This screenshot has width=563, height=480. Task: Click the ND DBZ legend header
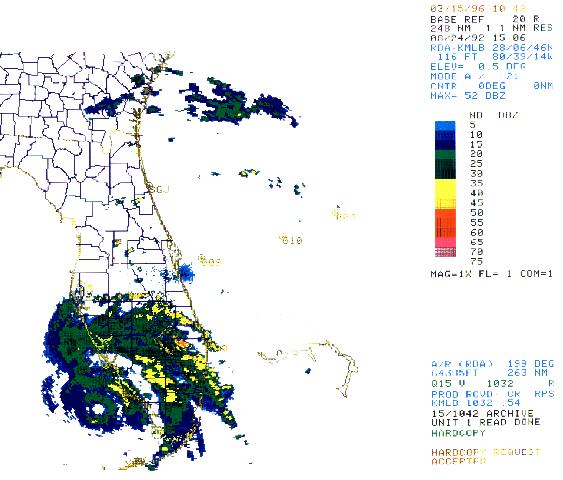click(x=493, y=115)
